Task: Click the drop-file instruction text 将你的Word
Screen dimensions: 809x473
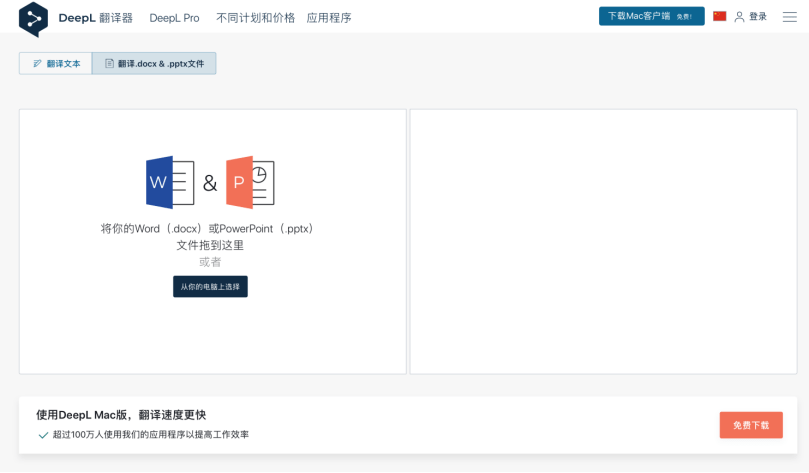Action: [x=210, y=229]
